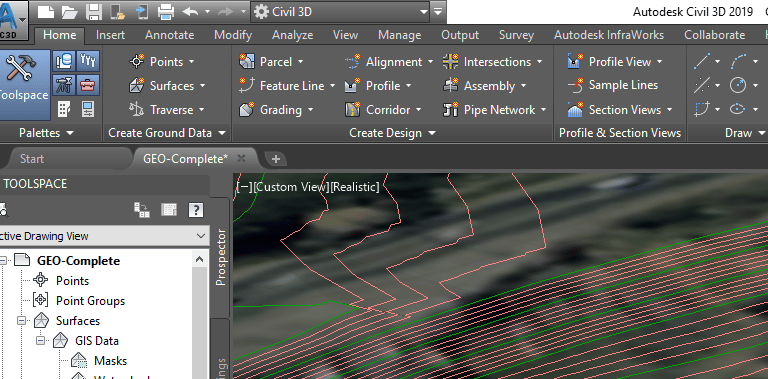Switch to the Start document tab
The width and height of the screenshot is (768, 379).
tap(32, 159)
